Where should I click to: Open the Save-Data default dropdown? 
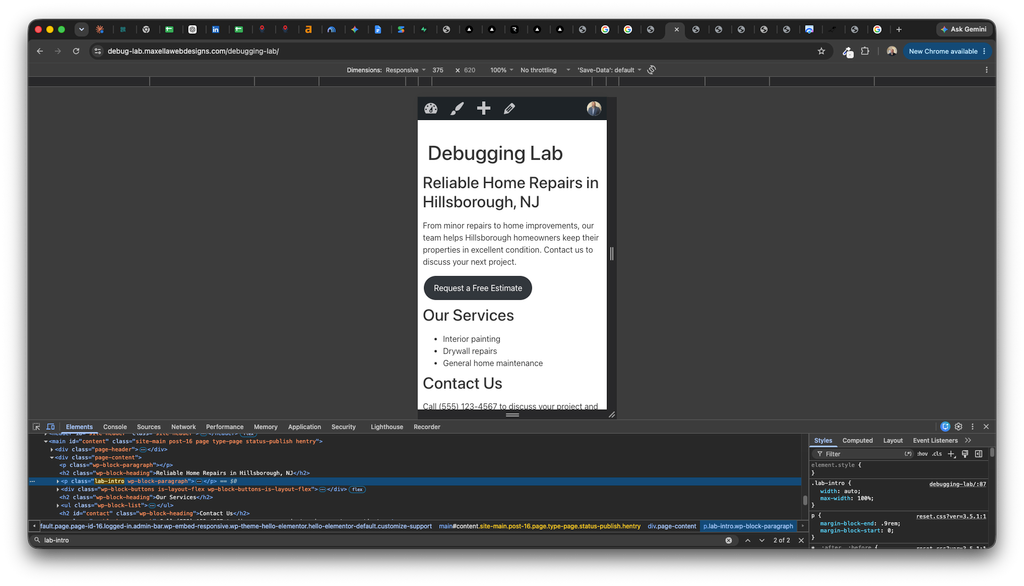pos(609,70)
